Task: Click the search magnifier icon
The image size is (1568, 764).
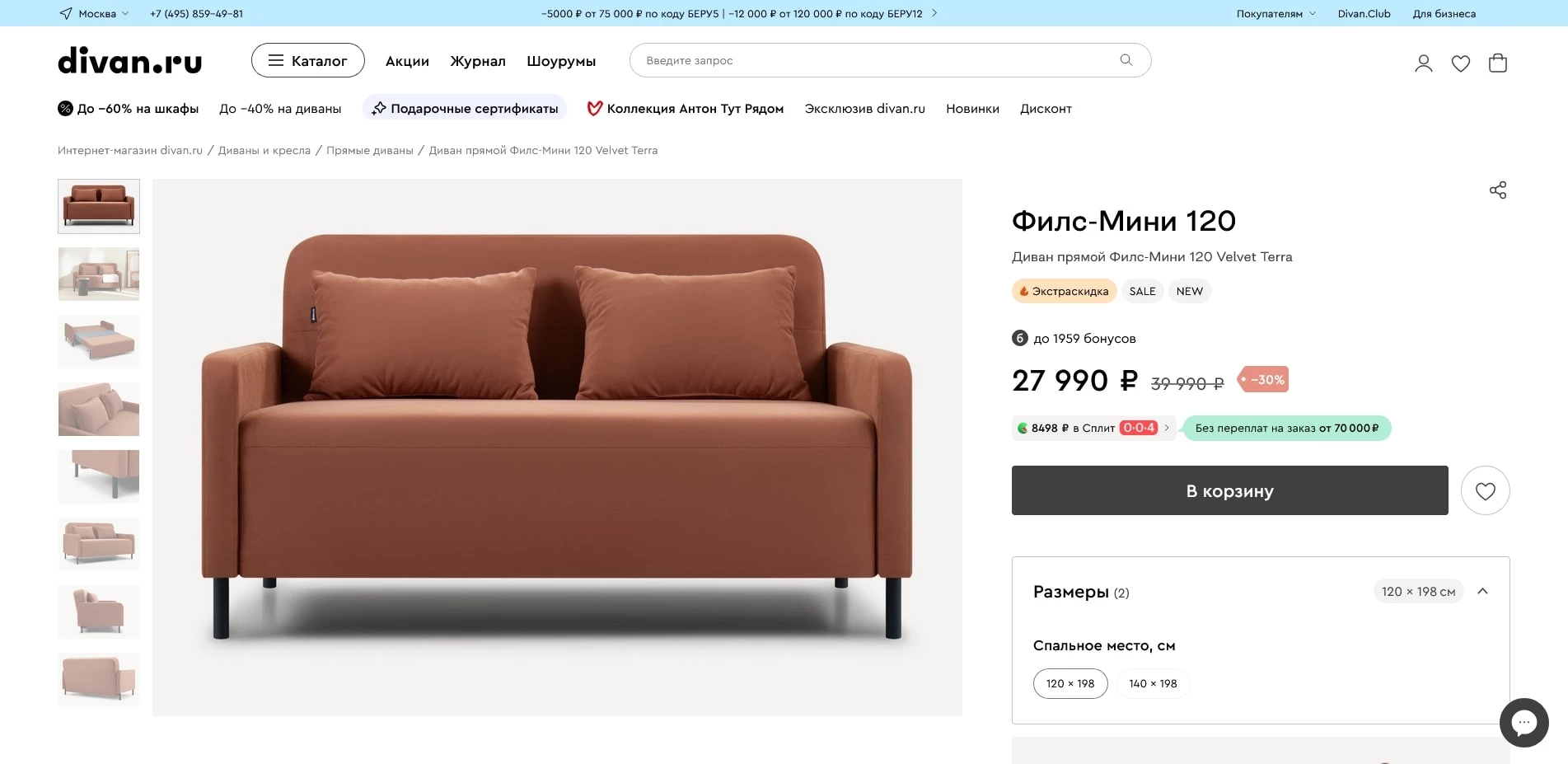Action: click(1126, 60)
